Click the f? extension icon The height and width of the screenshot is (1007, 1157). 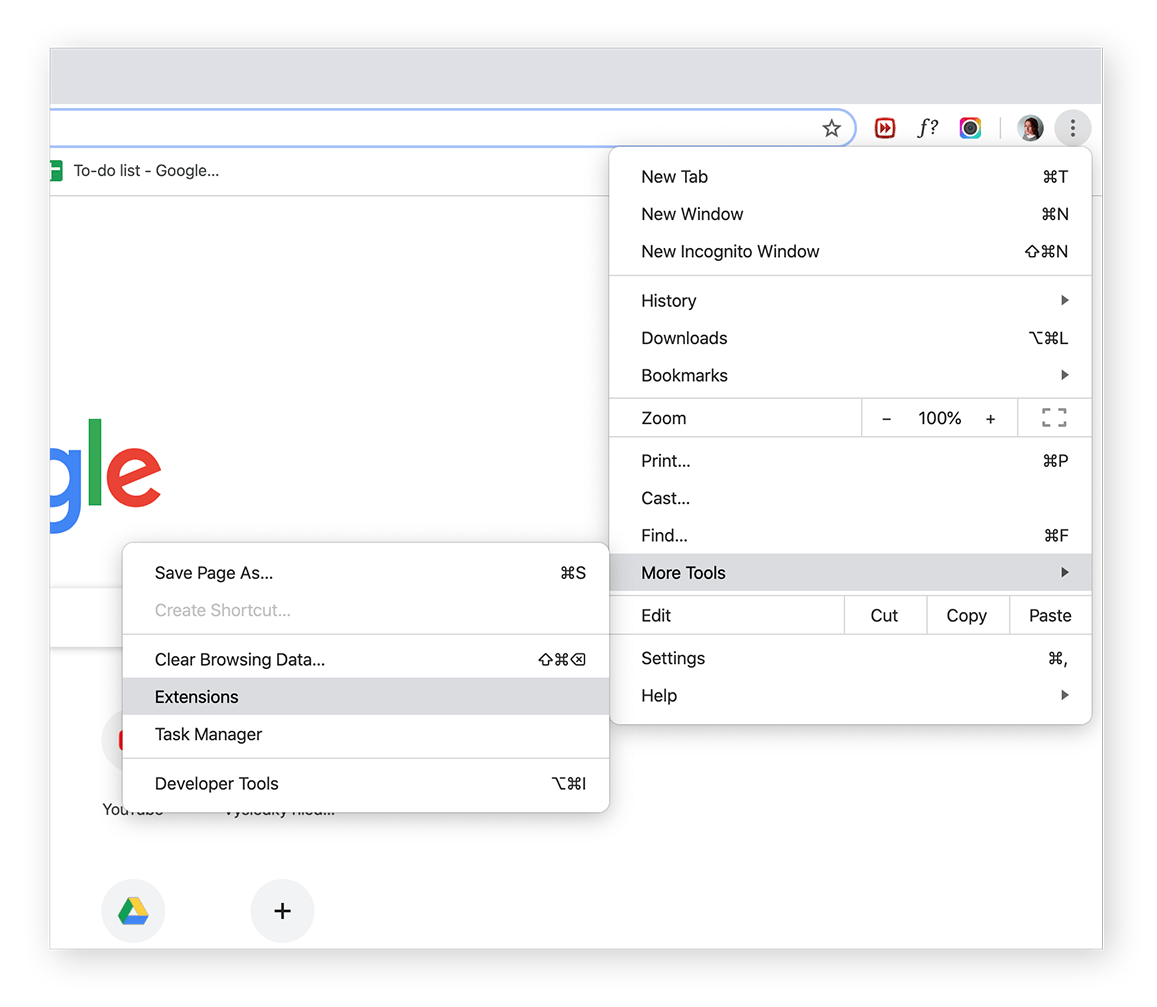click(927, 128)
